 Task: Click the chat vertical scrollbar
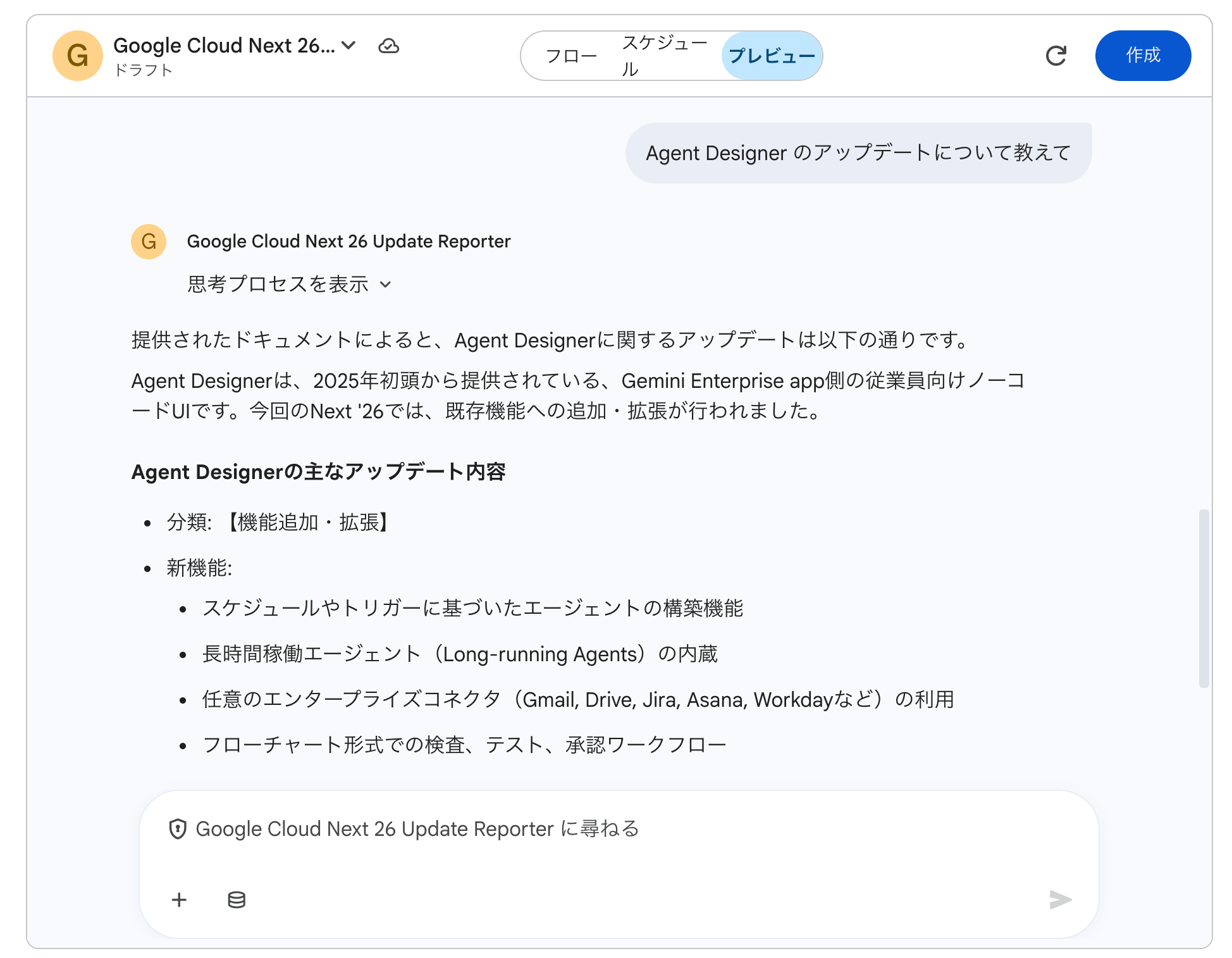pyautogui.click(x=1204, y=598)
